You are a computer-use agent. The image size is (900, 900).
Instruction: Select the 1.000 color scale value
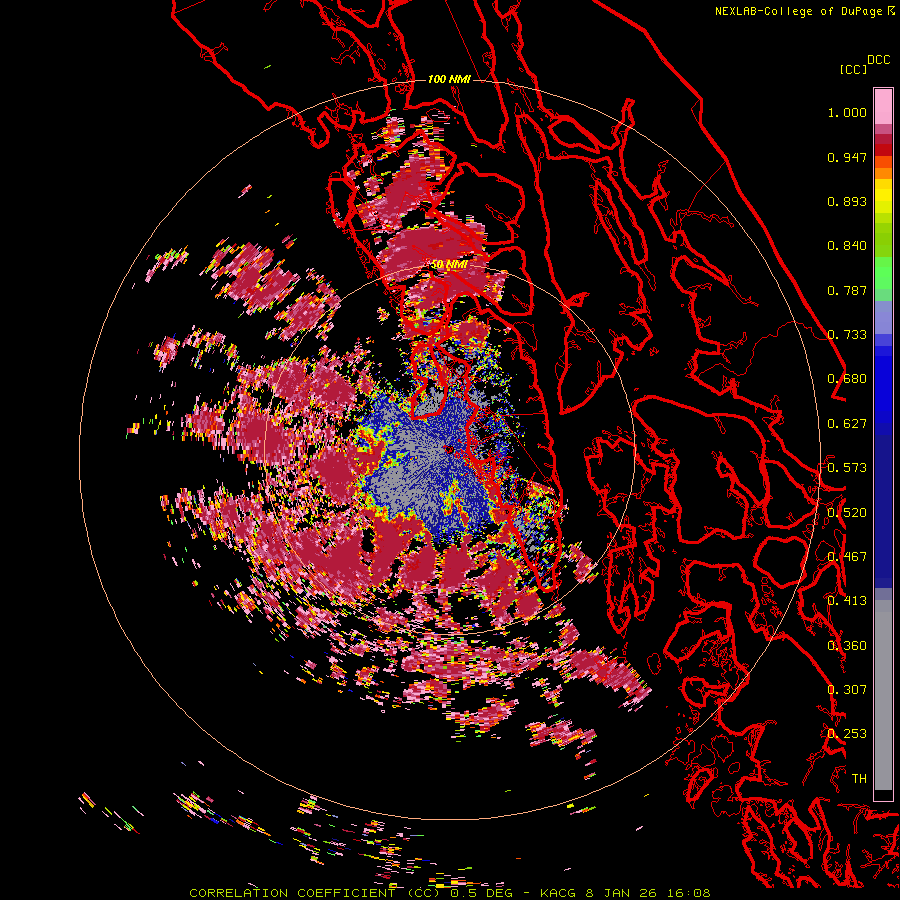tap(847, 112)
